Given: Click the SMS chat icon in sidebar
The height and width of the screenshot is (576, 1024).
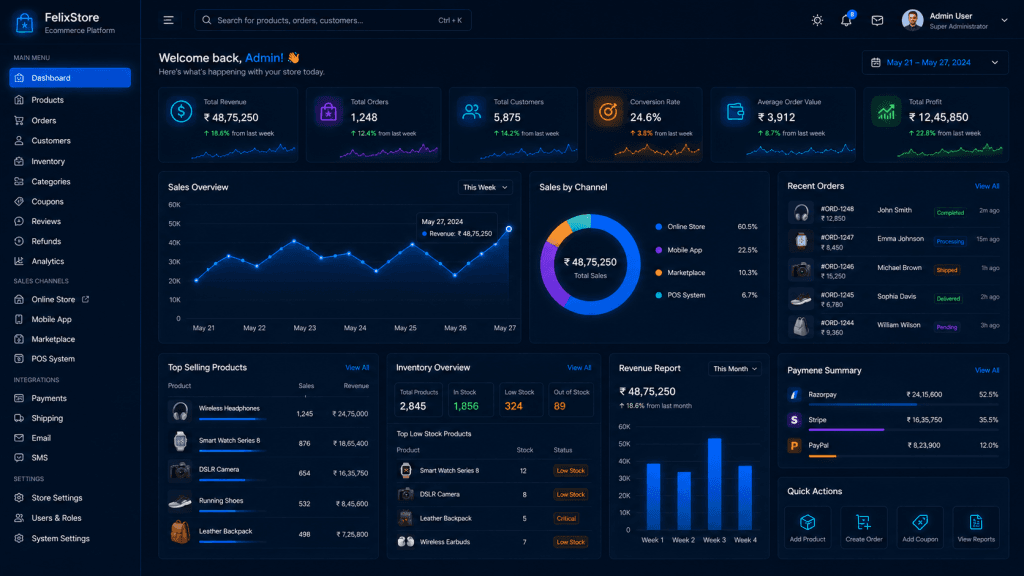Looking at the screenshot, I should (19, 458).
